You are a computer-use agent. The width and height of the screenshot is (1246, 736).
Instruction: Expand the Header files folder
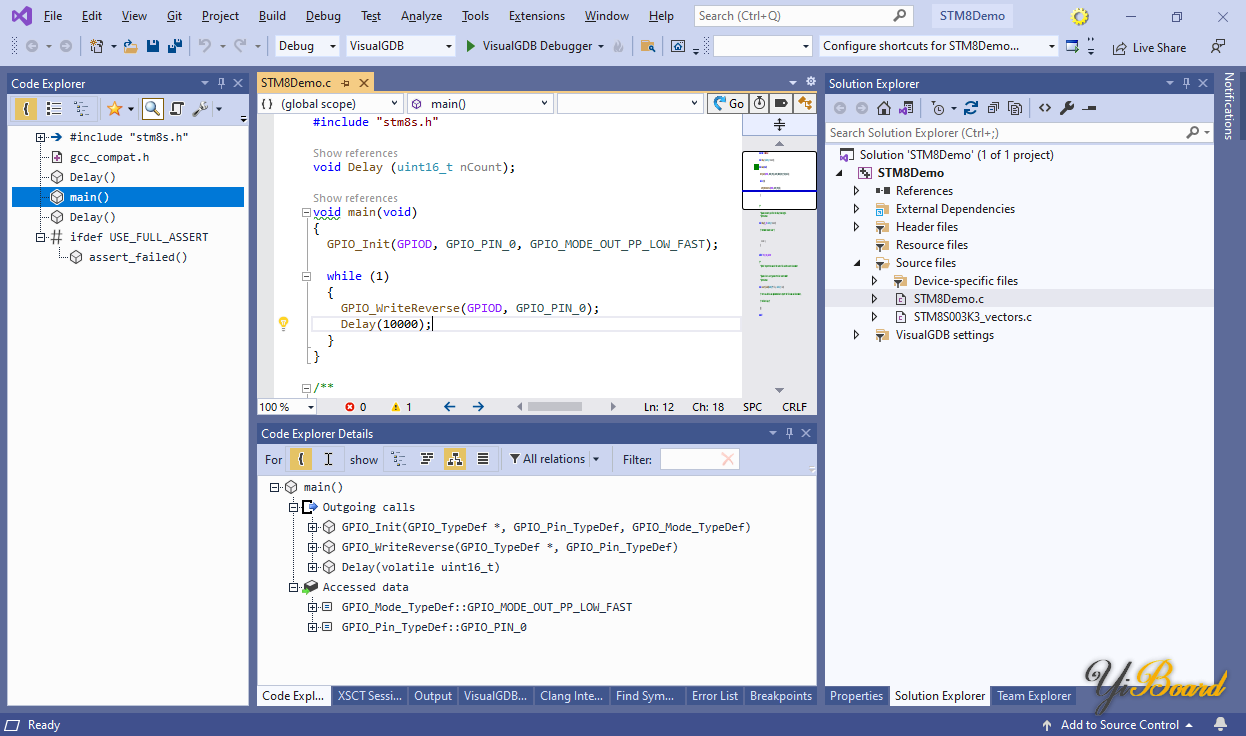click(856, 227)
